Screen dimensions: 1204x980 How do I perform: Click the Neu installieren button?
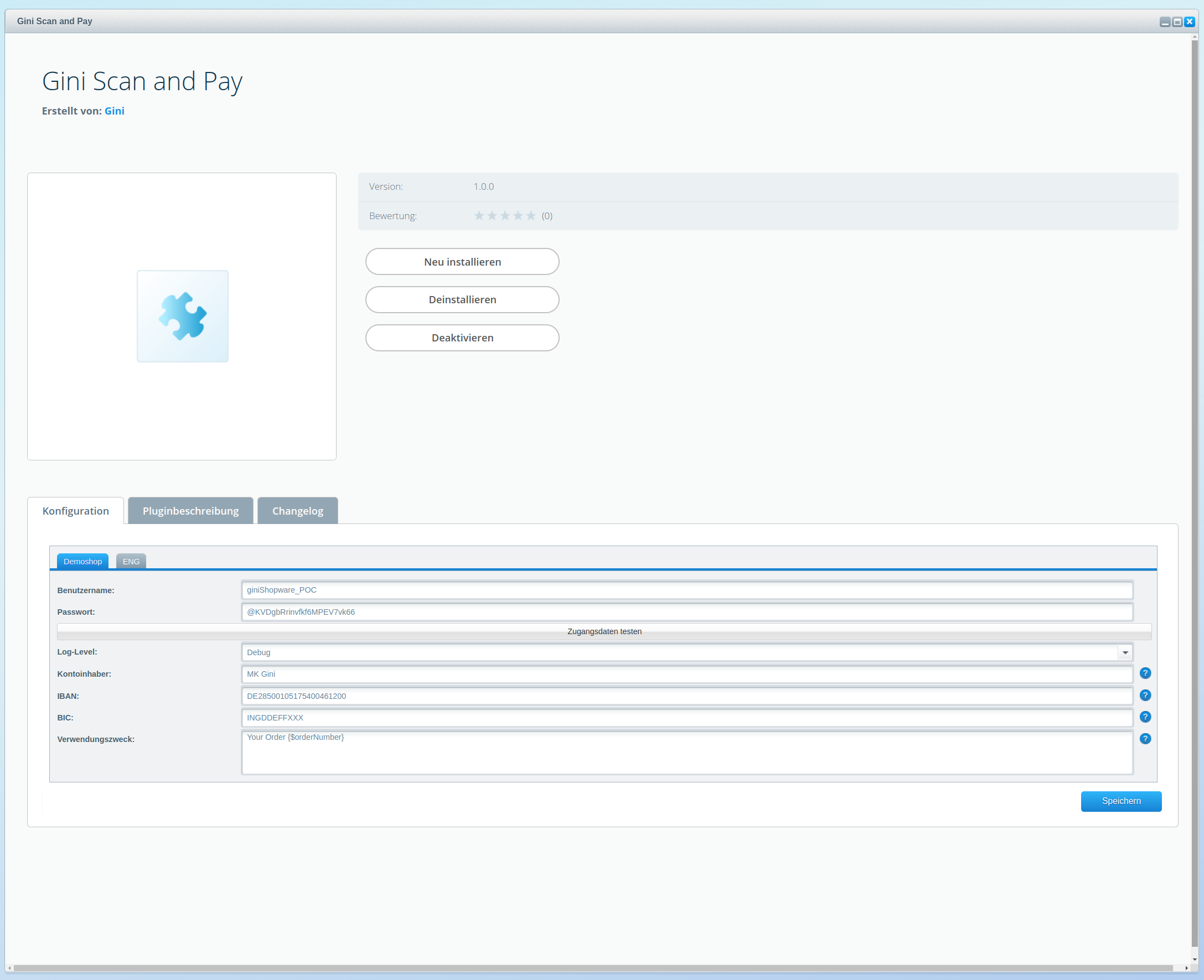(x=463, y=262)
